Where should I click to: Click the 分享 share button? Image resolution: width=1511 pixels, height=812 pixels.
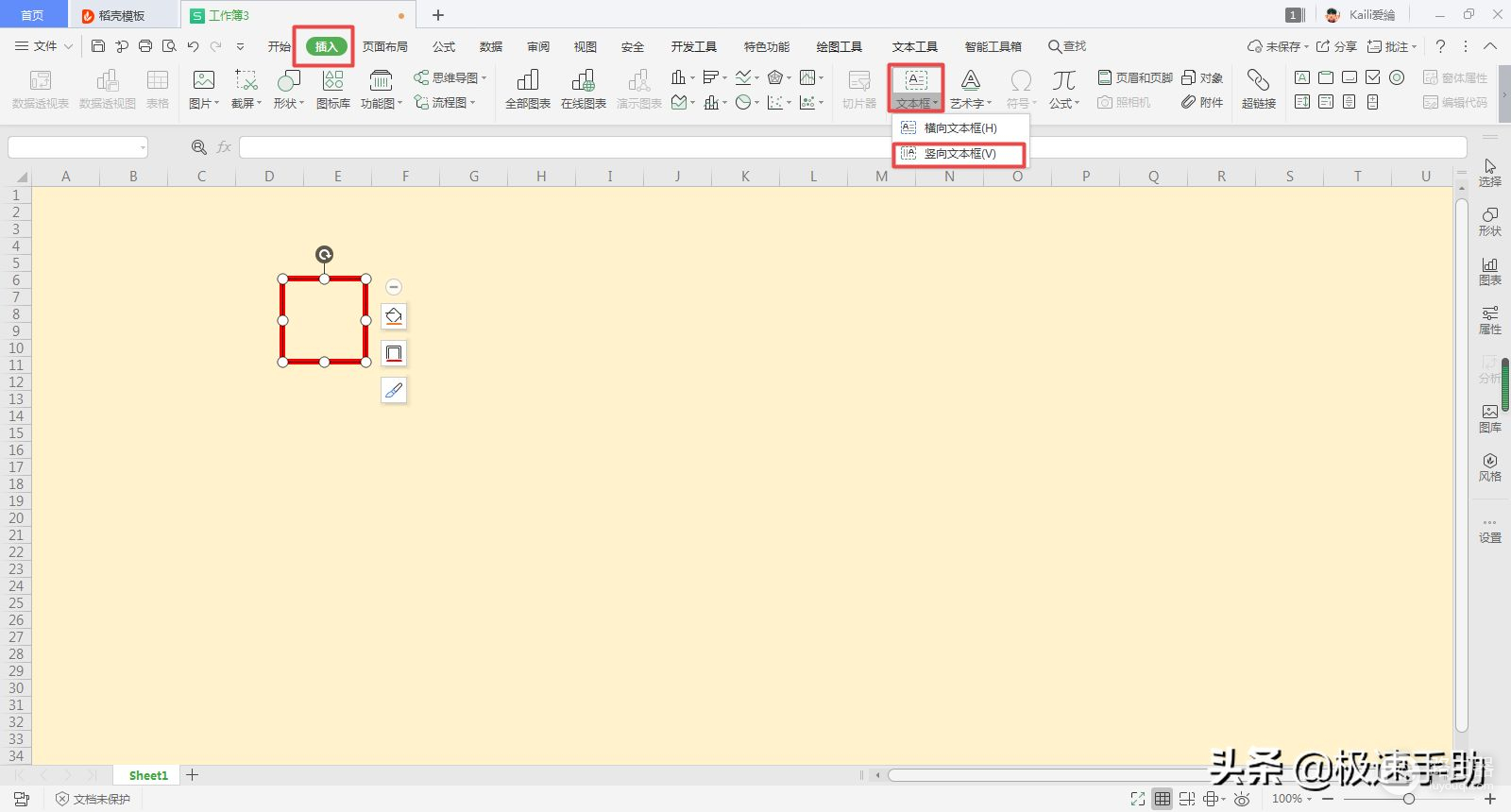coord(1336,46)
